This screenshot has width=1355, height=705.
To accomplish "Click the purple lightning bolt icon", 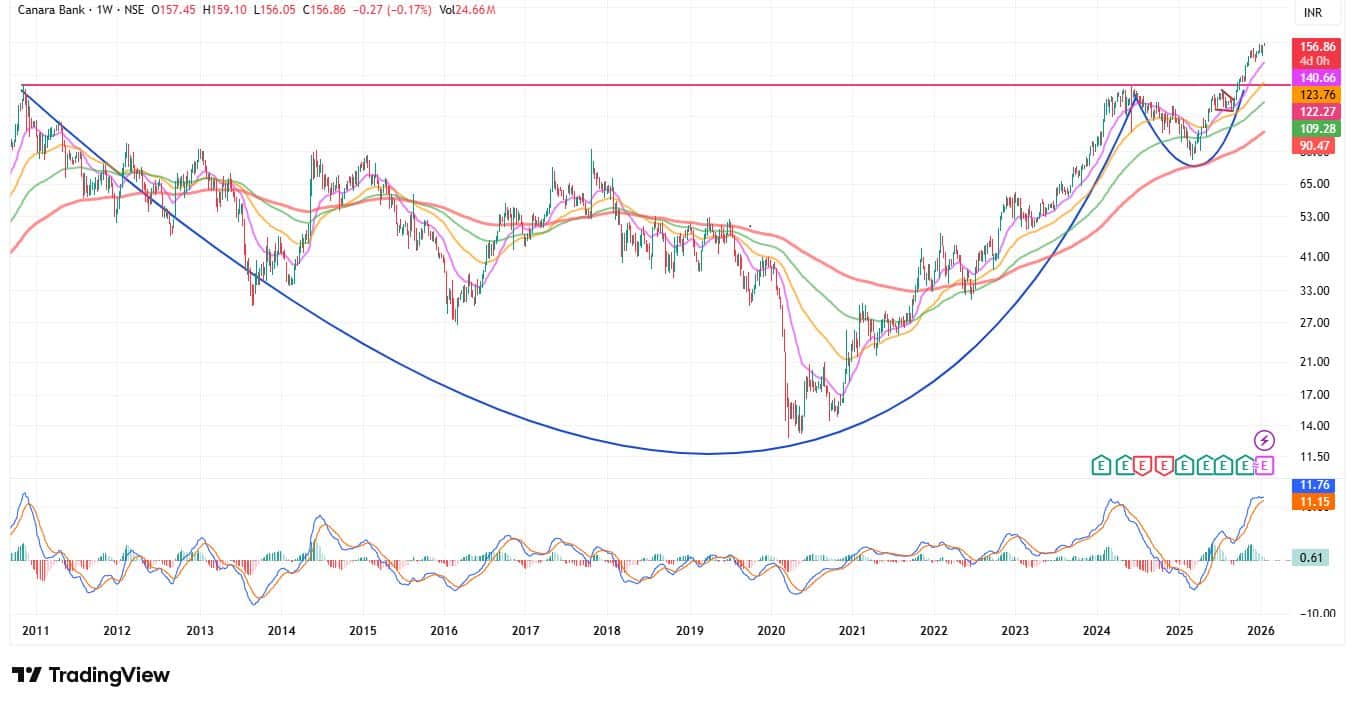I will pyautogui.click(x=1264, y=440).
